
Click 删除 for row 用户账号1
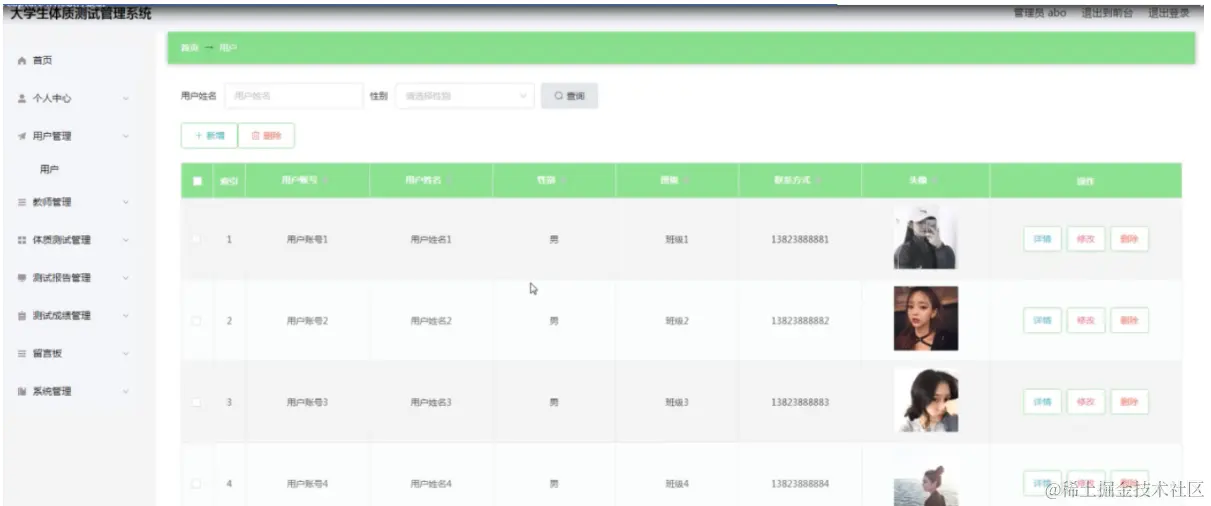click(x=1129, y=239)
